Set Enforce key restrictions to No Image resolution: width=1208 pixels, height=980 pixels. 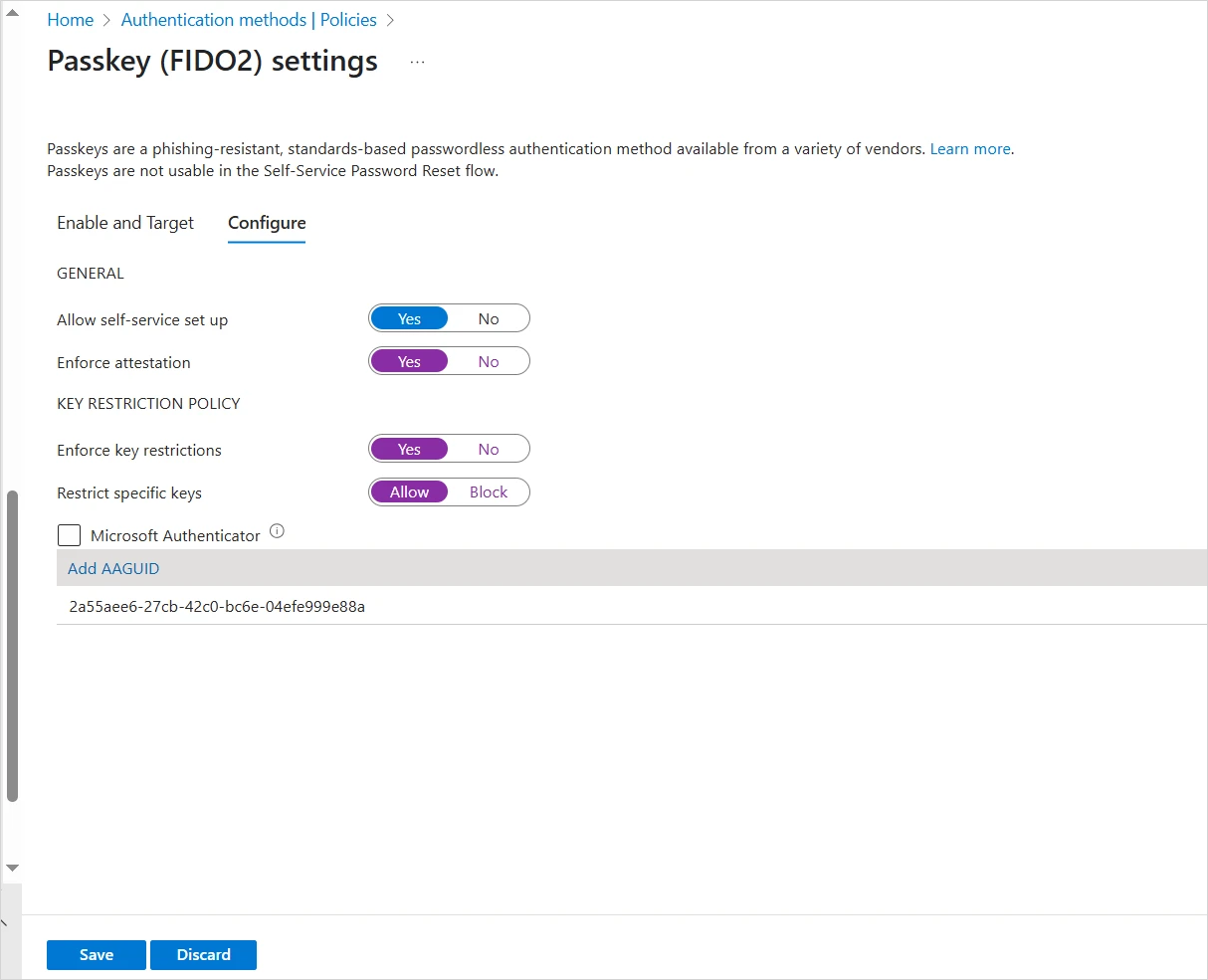[488, 450]
